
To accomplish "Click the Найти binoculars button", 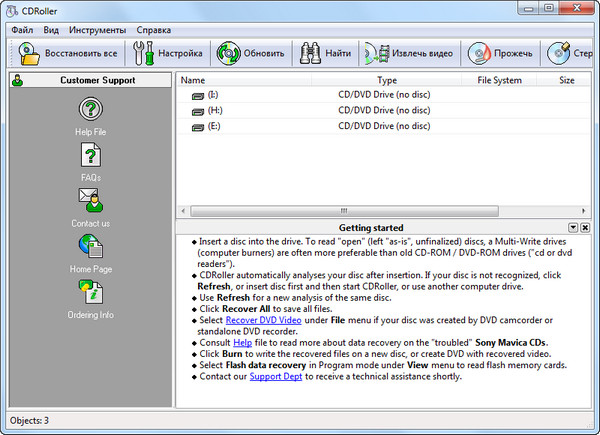I will [325, 53].
